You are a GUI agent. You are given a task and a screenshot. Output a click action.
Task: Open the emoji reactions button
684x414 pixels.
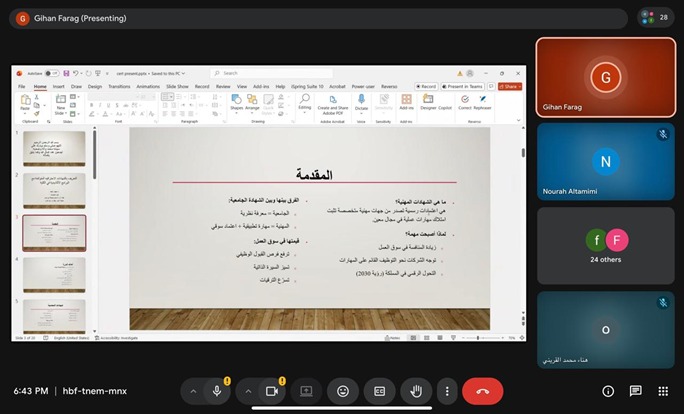(x=343, y=391)
